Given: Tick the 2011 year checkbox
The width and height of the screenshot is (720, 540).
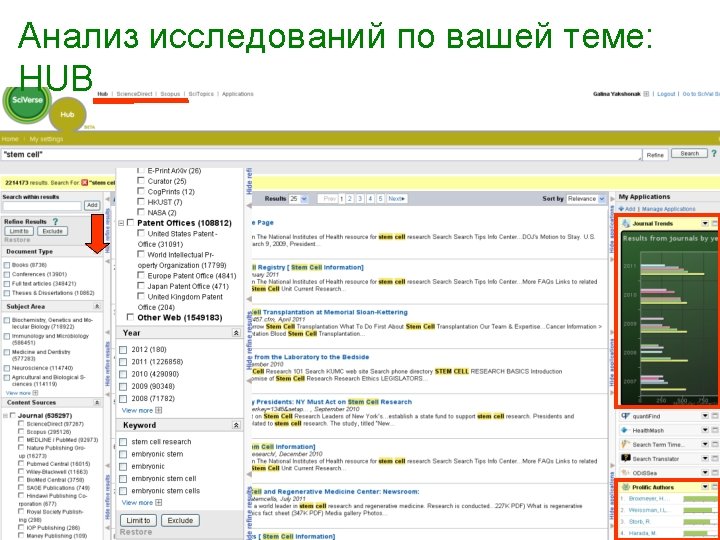Looking at the screenshot, I should [123, 362].
